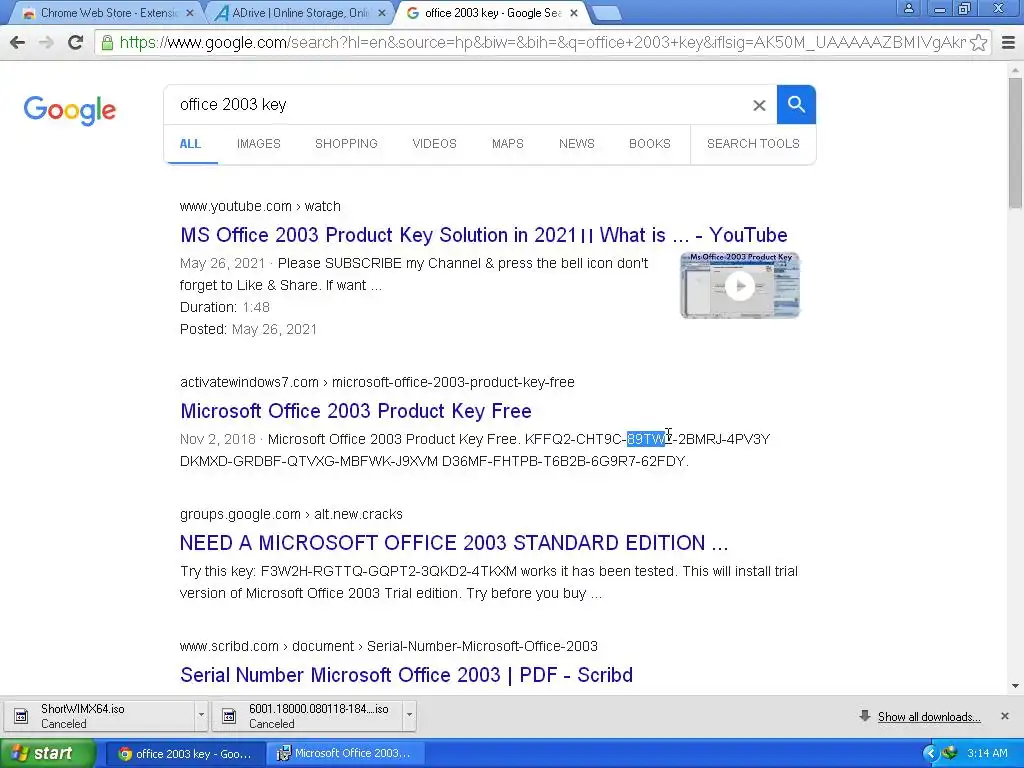The height and width of the screenshot is (768, 1024).
Task: Click Show all downloads link
Action: pyautogui.click(x=929, y=716)
